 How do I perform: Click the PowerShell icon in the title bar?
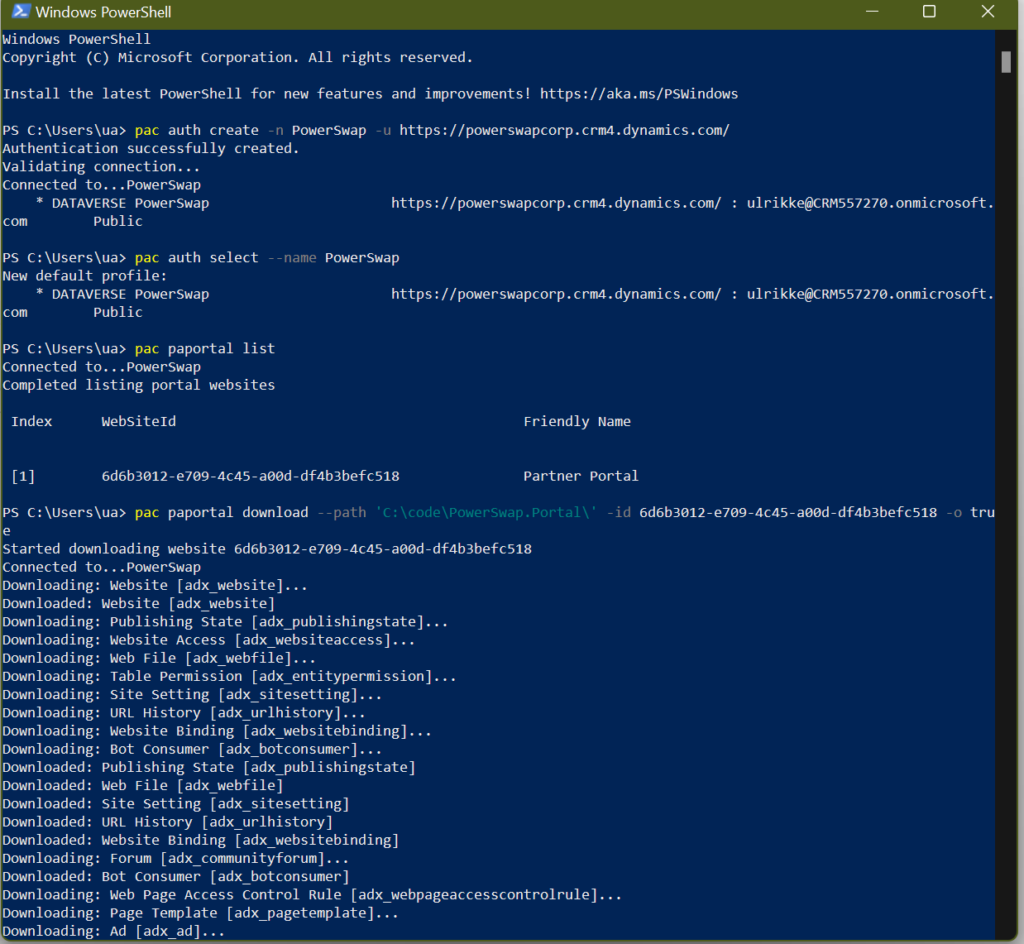click(21, 12)
